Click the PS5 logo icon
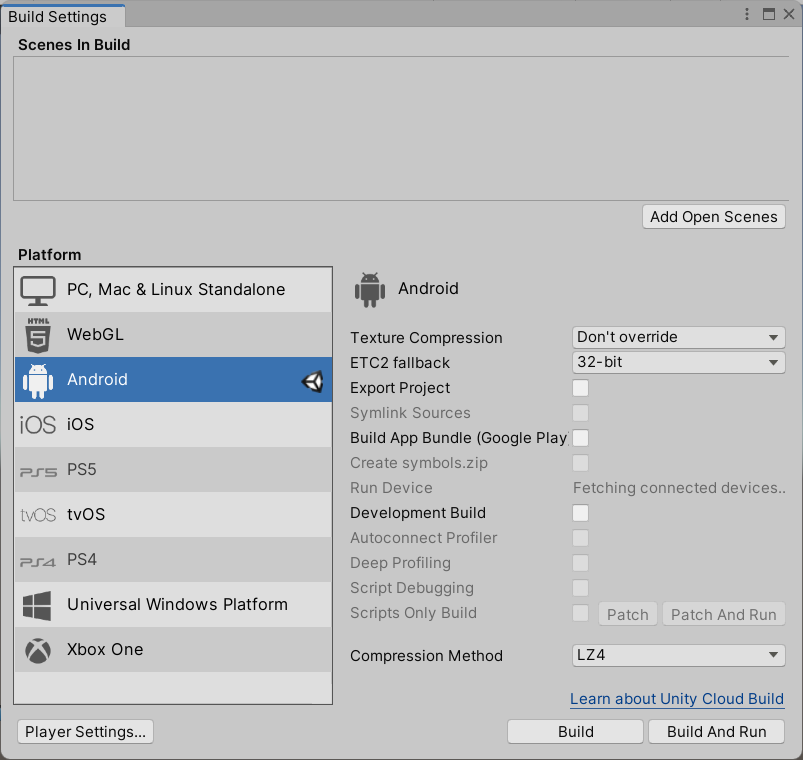This screenshot has width=803, height=760. pos(38,472)
